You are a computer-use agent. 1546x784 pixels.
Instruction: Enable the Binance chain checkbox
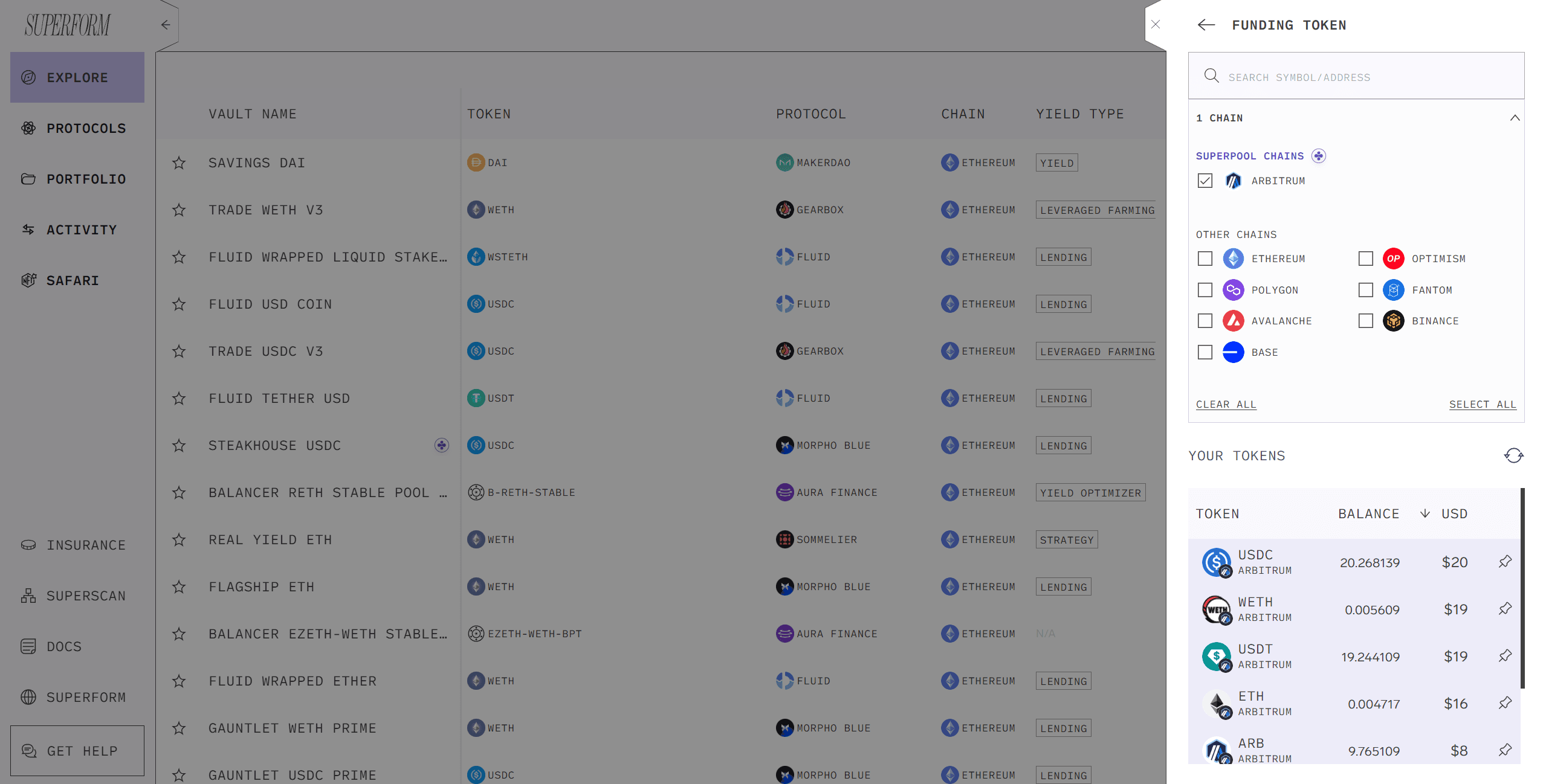1366,321
